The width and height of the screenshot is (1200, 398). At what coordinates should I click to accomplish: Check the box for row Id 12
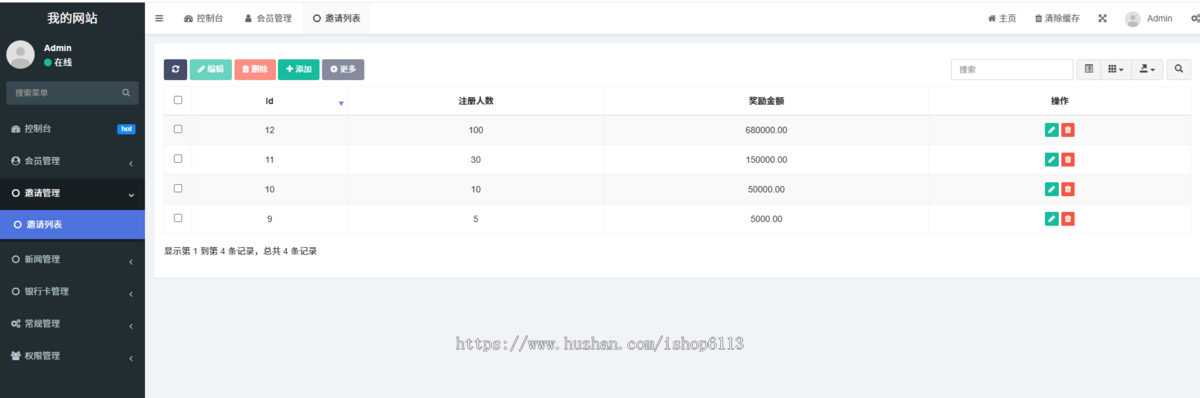pyautogui.click(x=178, y=129)
